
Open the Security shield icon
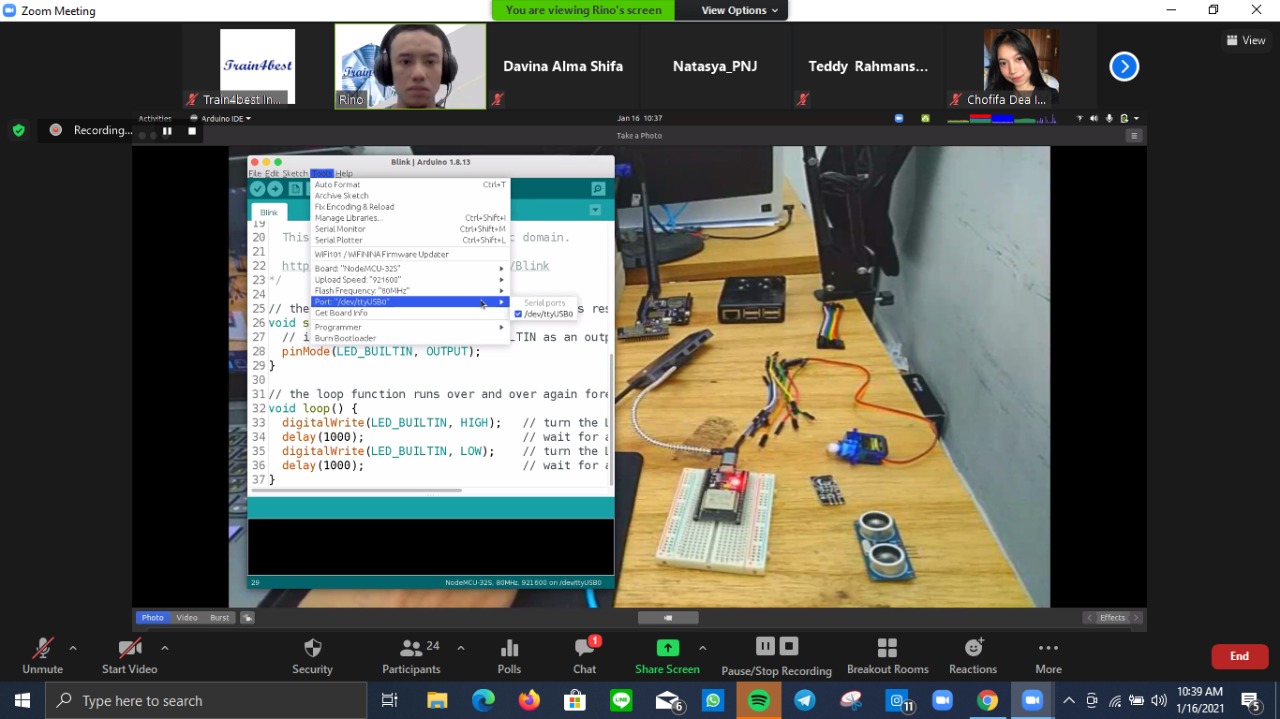312,649
